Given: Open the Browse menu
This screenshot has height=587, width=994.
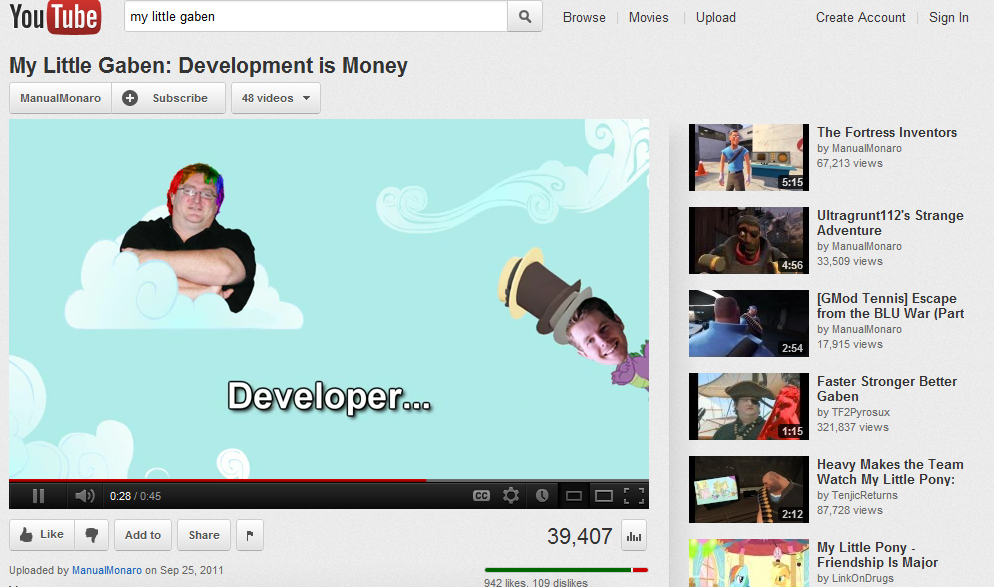Looking at the screenshot, I should click(584, 18).
